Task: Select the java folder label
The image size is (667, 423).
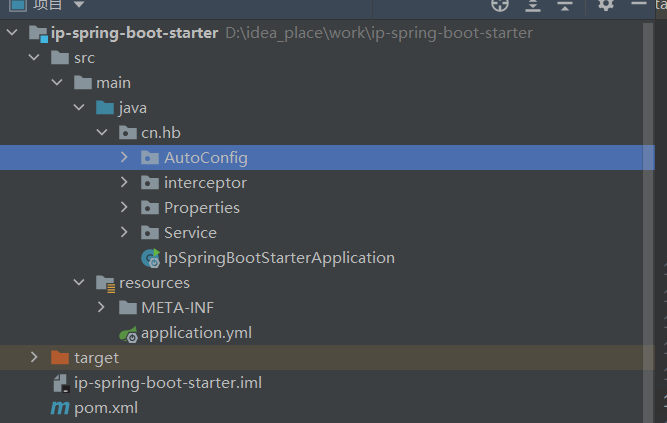Action: pos(132,108)
